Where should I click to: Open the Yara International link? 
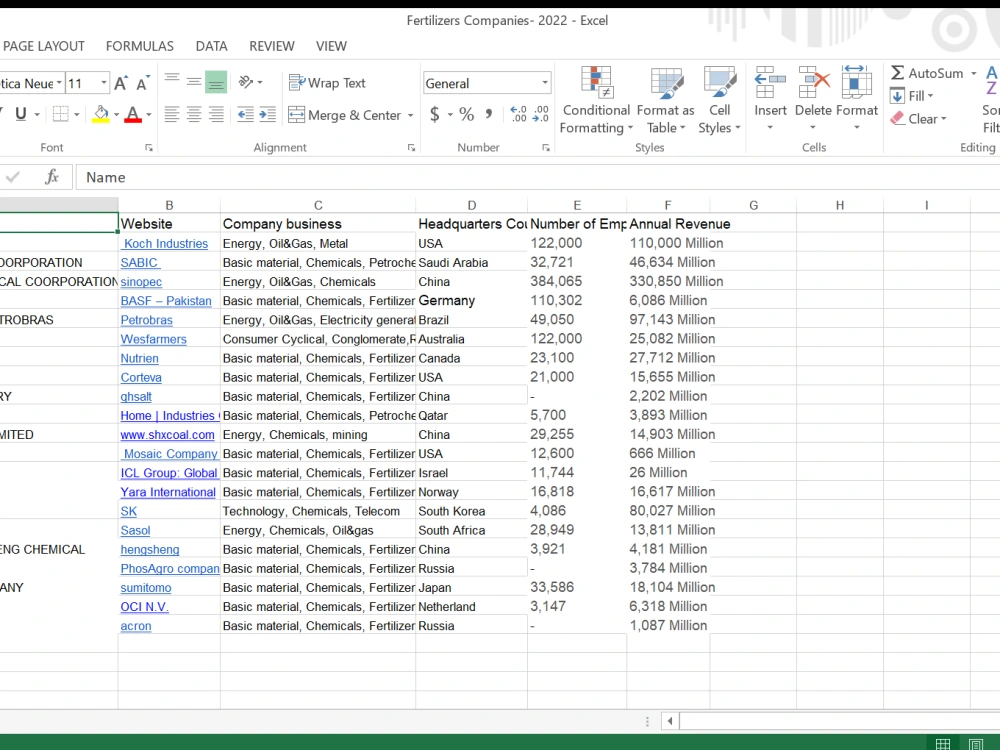click(x=168, y=492)
